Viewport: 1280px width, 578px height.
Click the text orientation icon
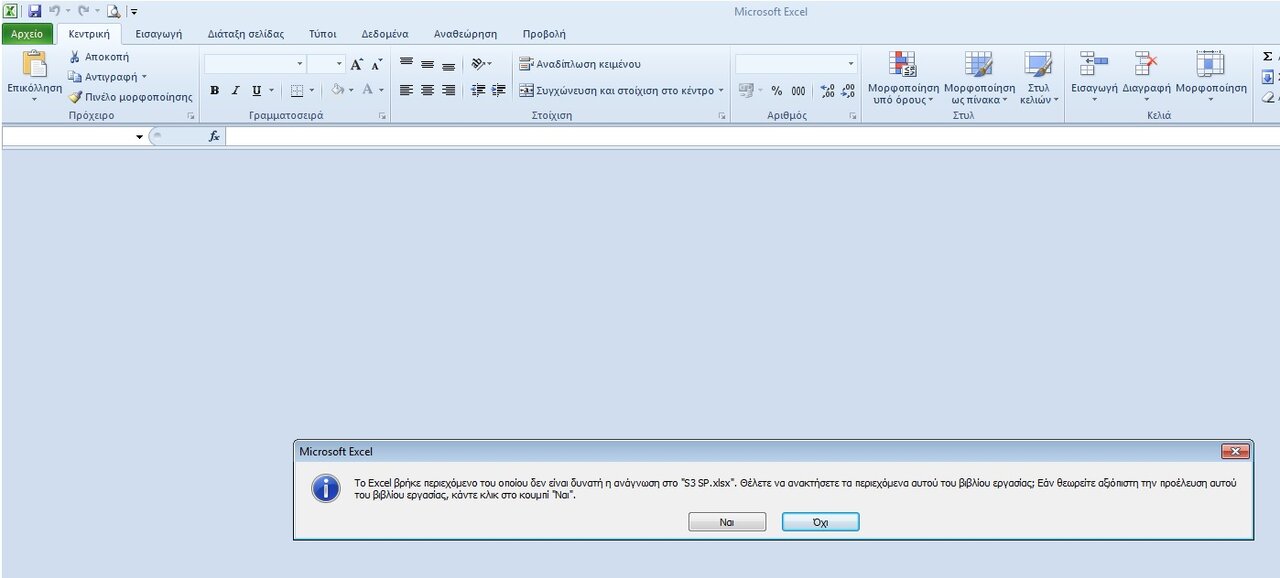[478, 64]
